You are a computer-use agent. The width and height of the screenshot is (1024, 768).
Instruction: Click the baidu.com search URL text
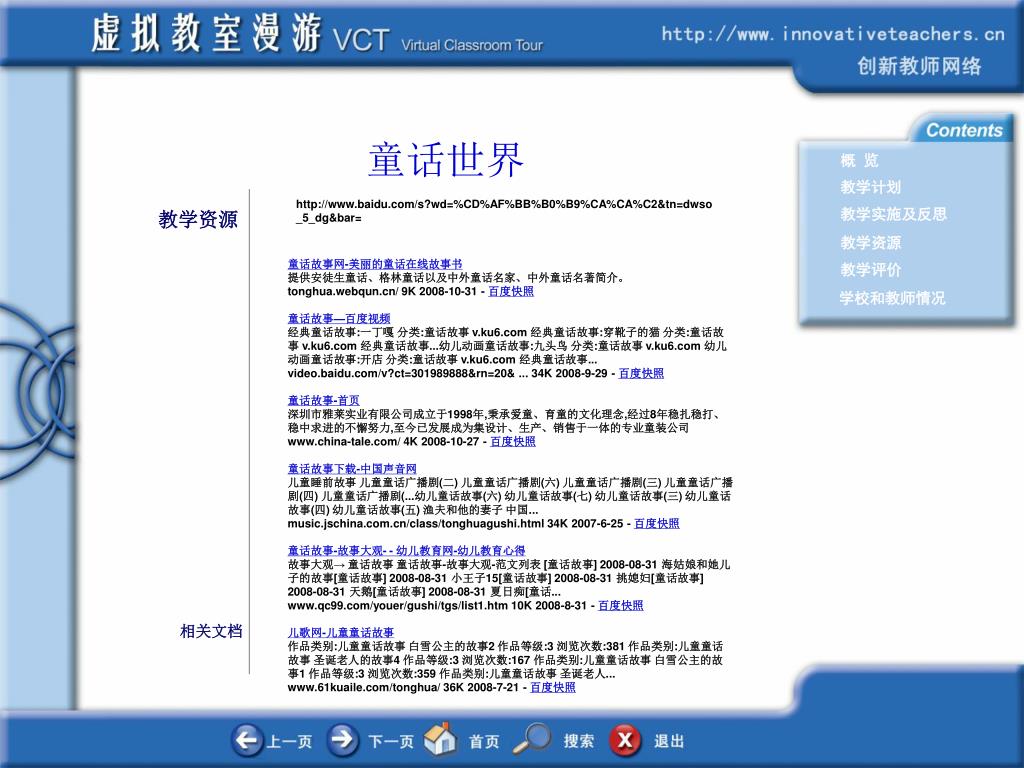pos(504,211)
